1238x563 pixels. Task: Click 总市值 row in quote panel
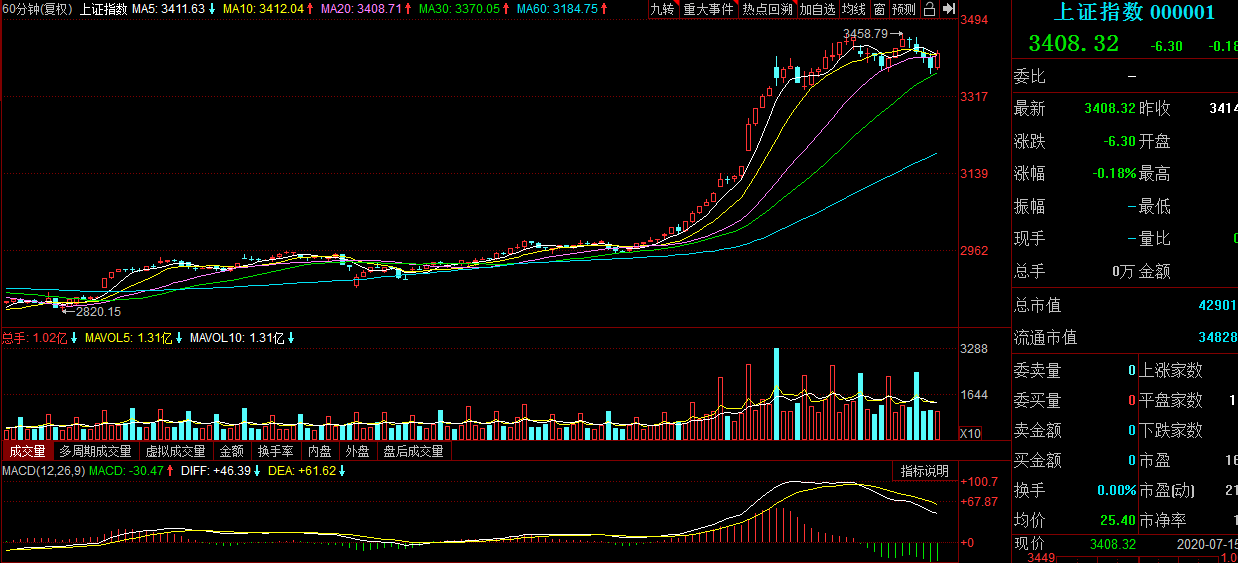[1125, 306]
